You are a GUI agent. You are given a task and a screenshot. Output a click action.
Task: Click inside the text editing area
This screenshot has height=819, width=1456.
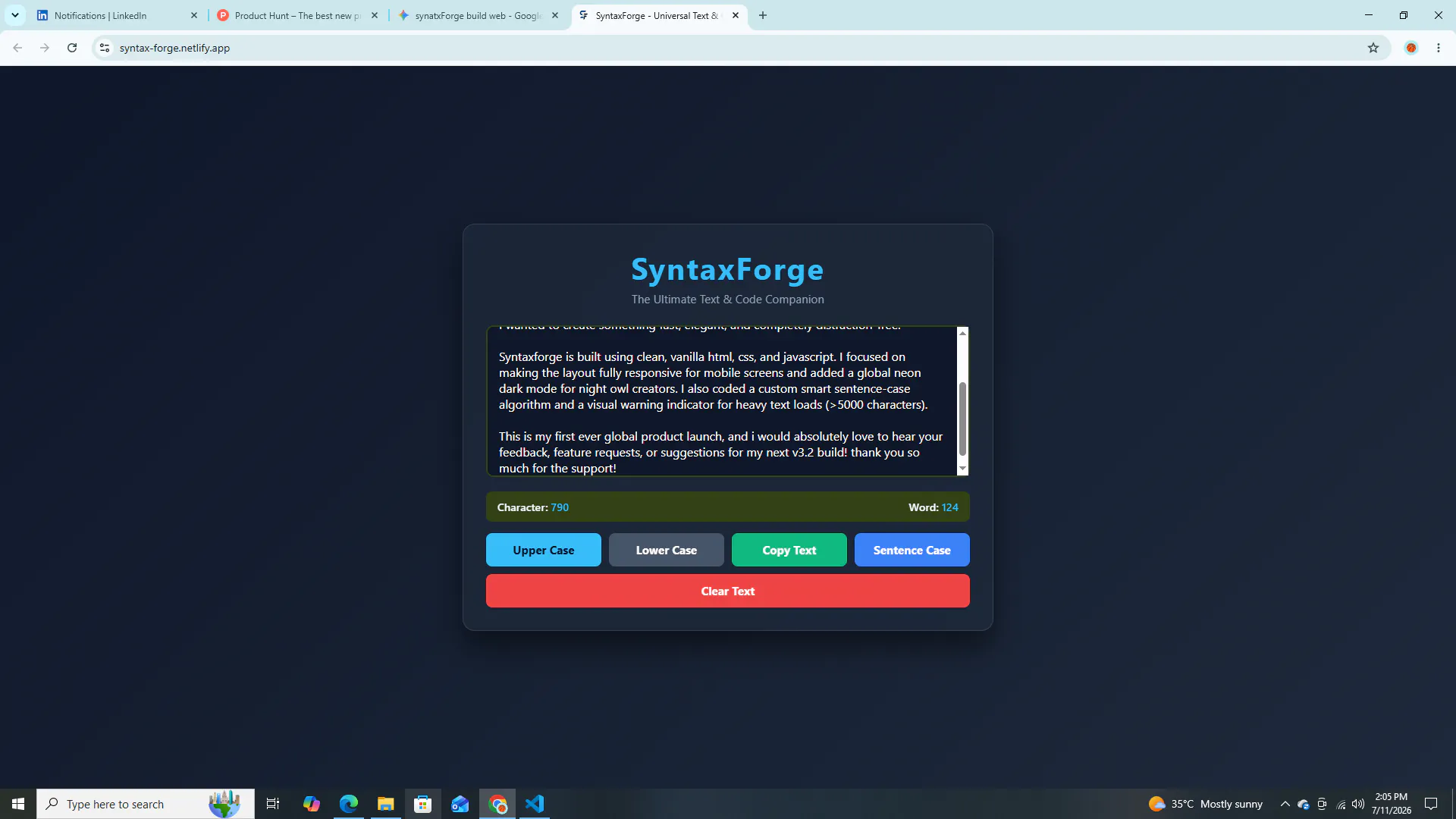click(721, 401)
